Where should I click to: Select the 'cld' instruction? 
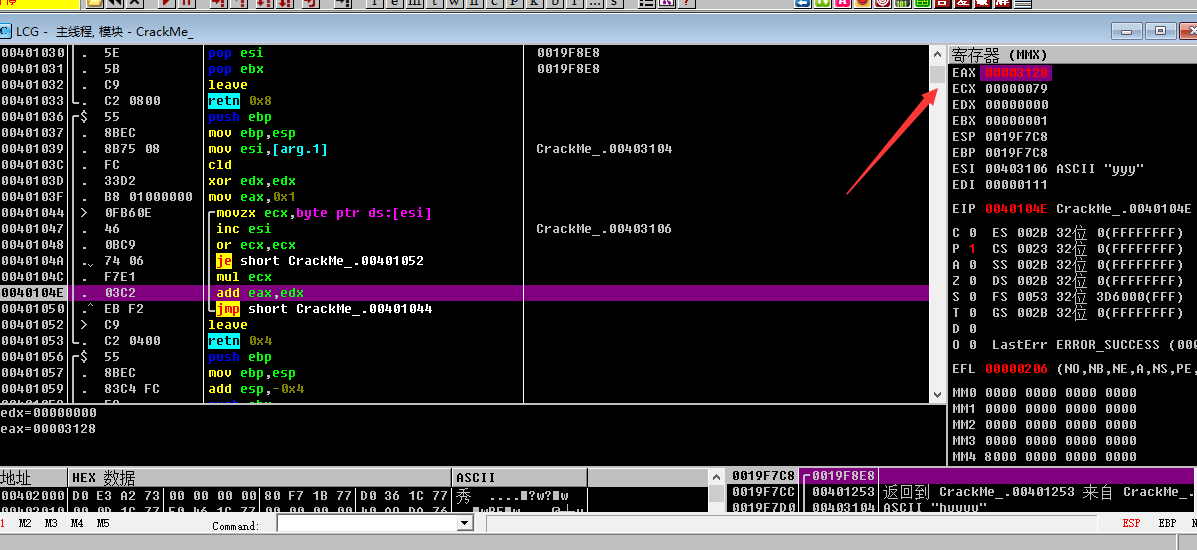tap(220, 164)
